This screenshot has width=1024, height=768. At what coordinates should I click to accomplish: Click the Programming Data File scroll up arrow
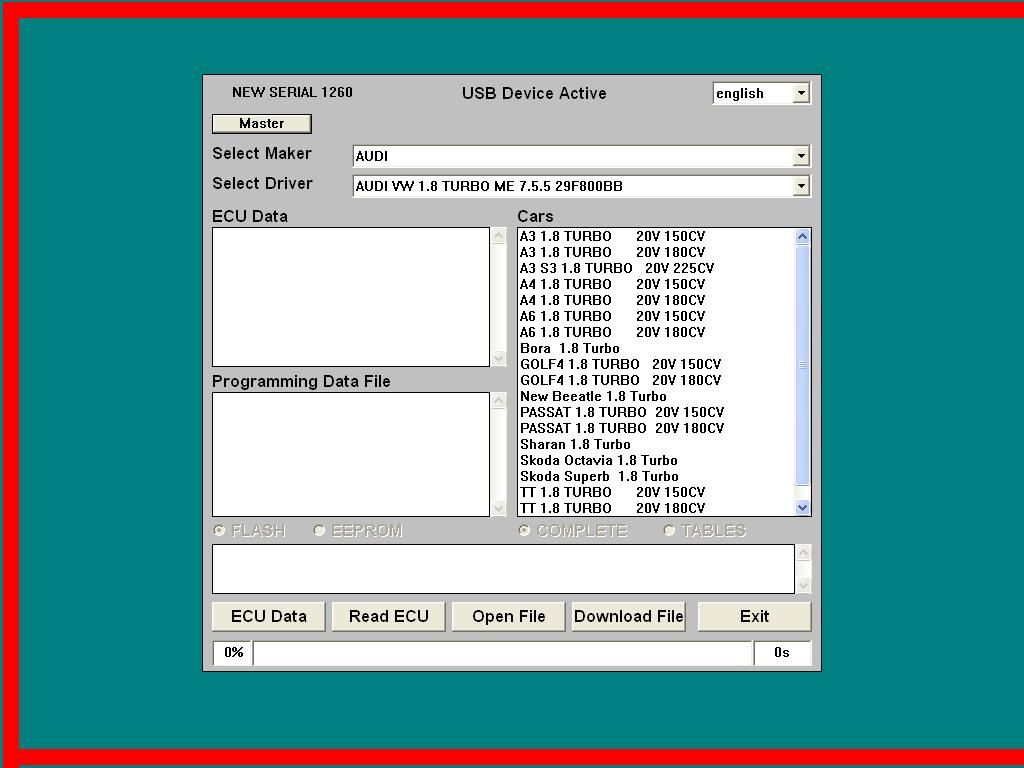tap(499, 401)
